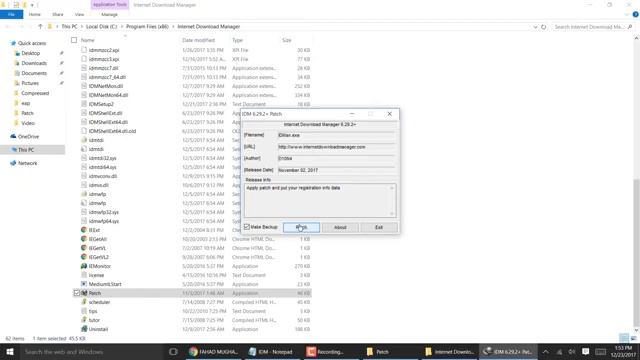Tick the select-all checkbox beside Name header

coord(74,40)
